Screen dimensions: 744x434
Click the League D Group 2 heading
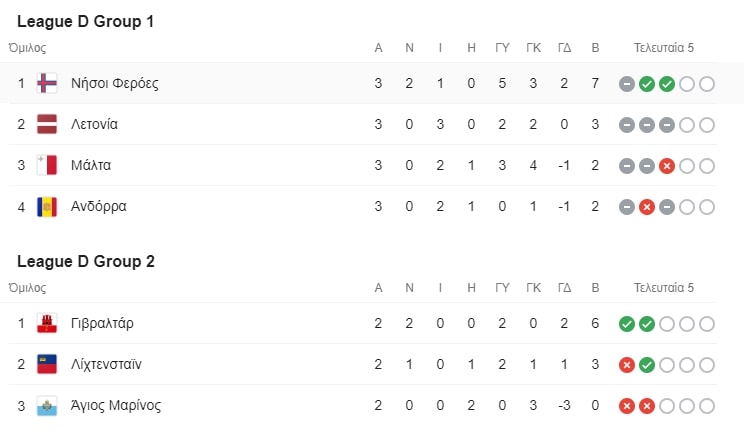point(86,261)
